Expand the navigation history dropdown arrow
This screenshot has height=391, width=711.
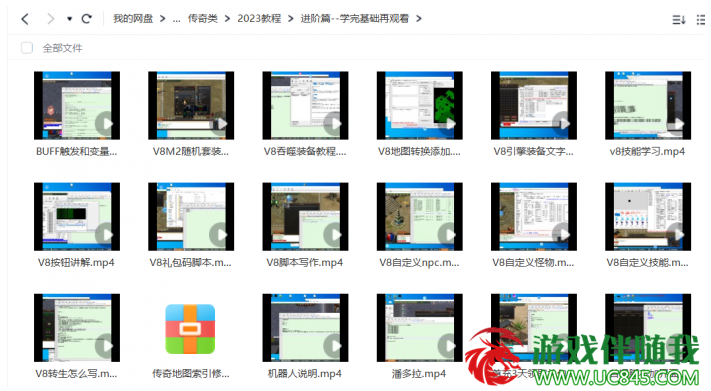coord(69,19)
